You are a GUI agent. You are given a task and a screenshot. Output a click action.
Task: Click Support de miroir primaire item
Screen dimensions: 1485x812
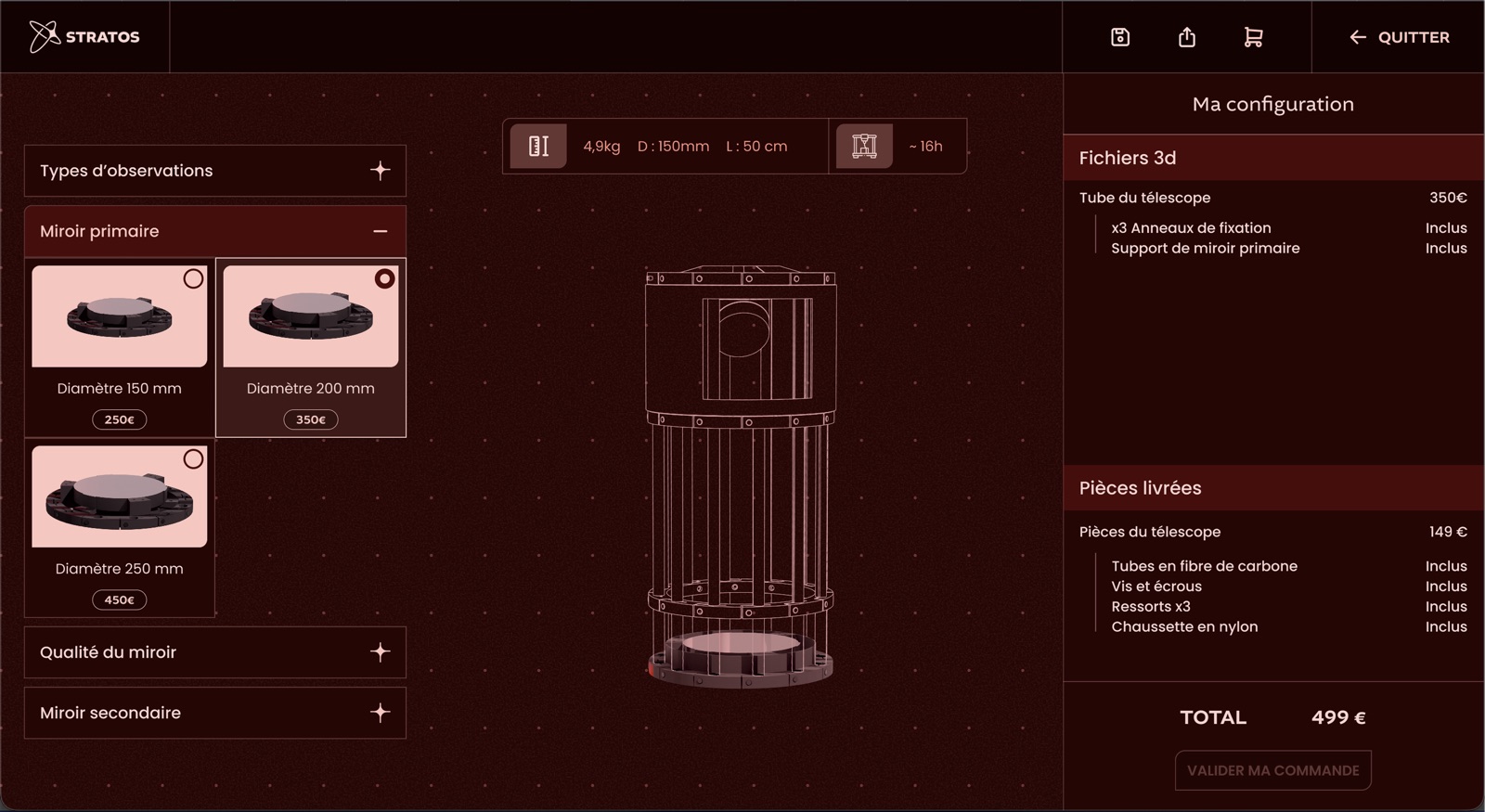(1206, 248)
